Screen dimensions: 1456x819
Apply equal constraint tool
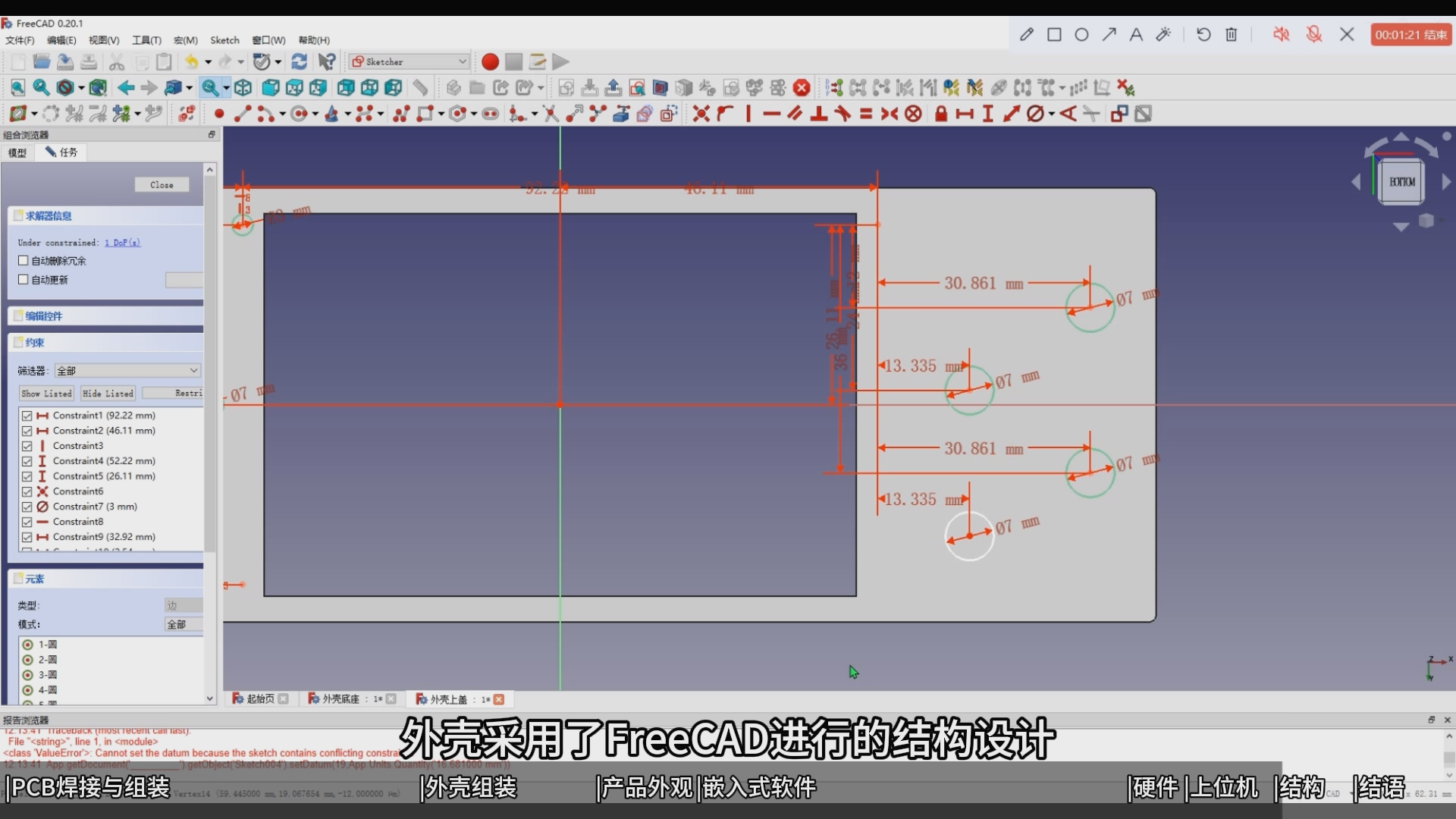pos(866,114)
